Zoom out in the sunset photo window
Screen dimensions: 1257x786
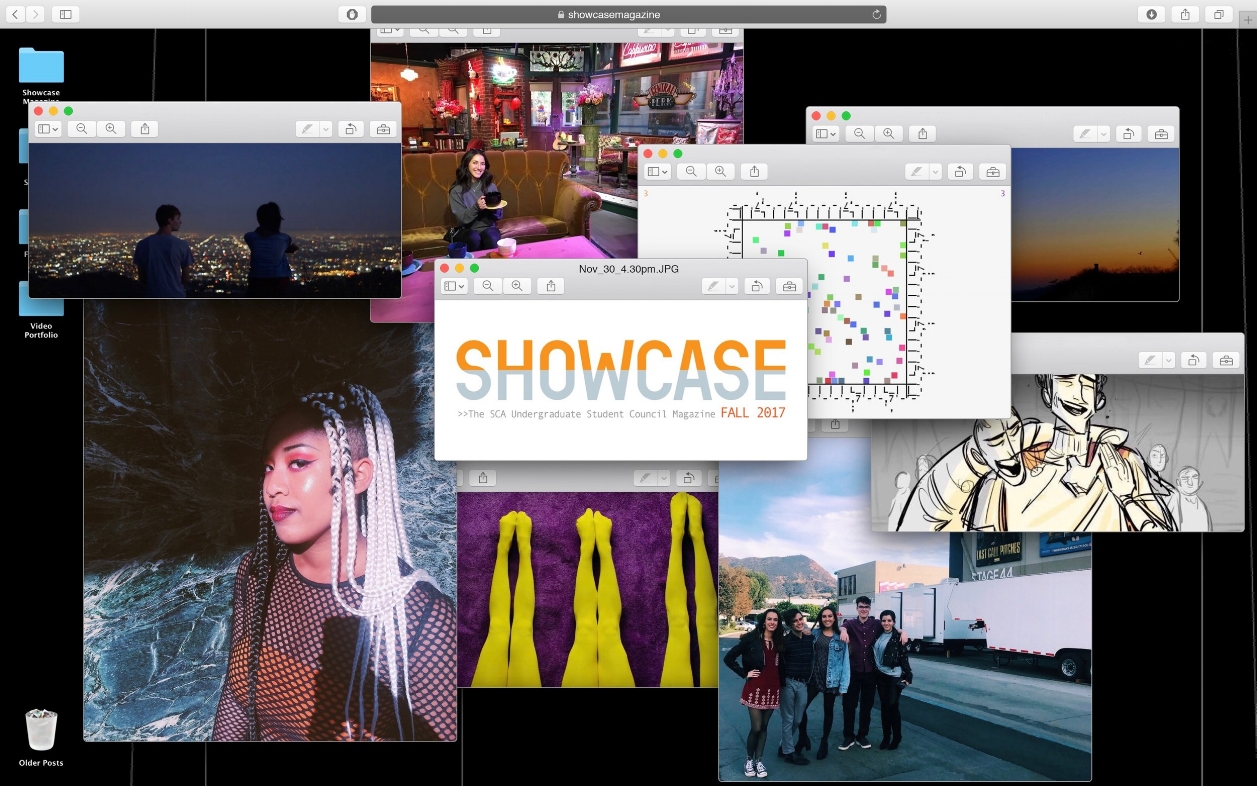pyautogui.click(x=859, y=134)
